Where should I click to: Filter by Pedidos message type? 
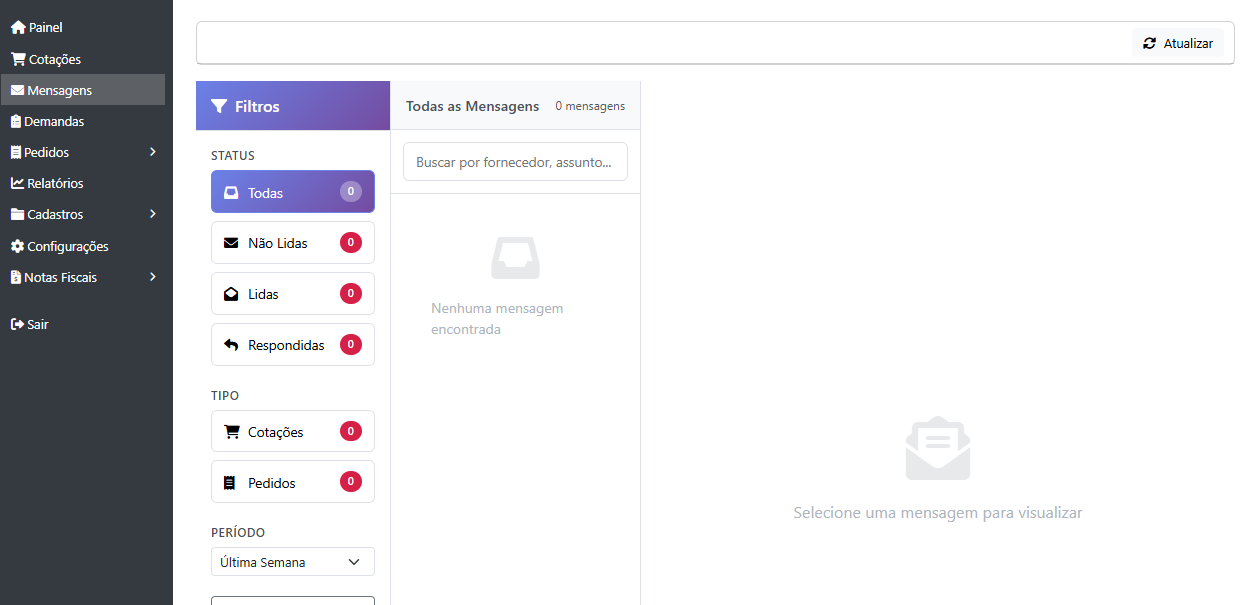pos(292,483)
